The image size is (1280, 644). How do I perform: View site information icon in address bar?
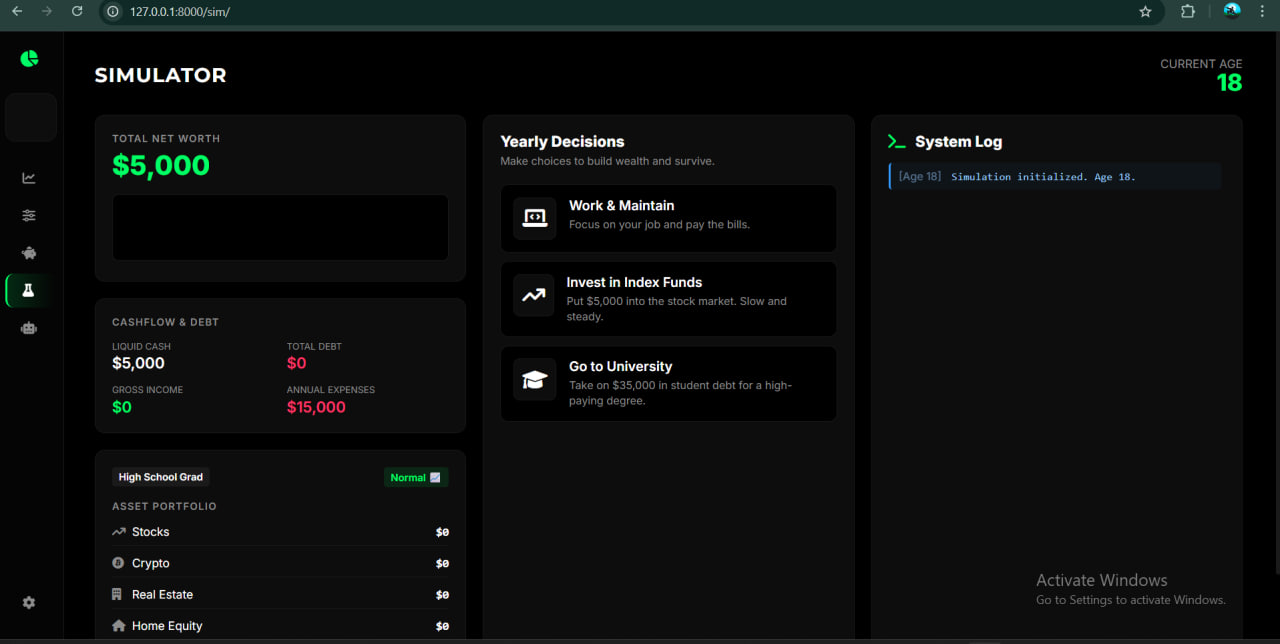[113, 11]
